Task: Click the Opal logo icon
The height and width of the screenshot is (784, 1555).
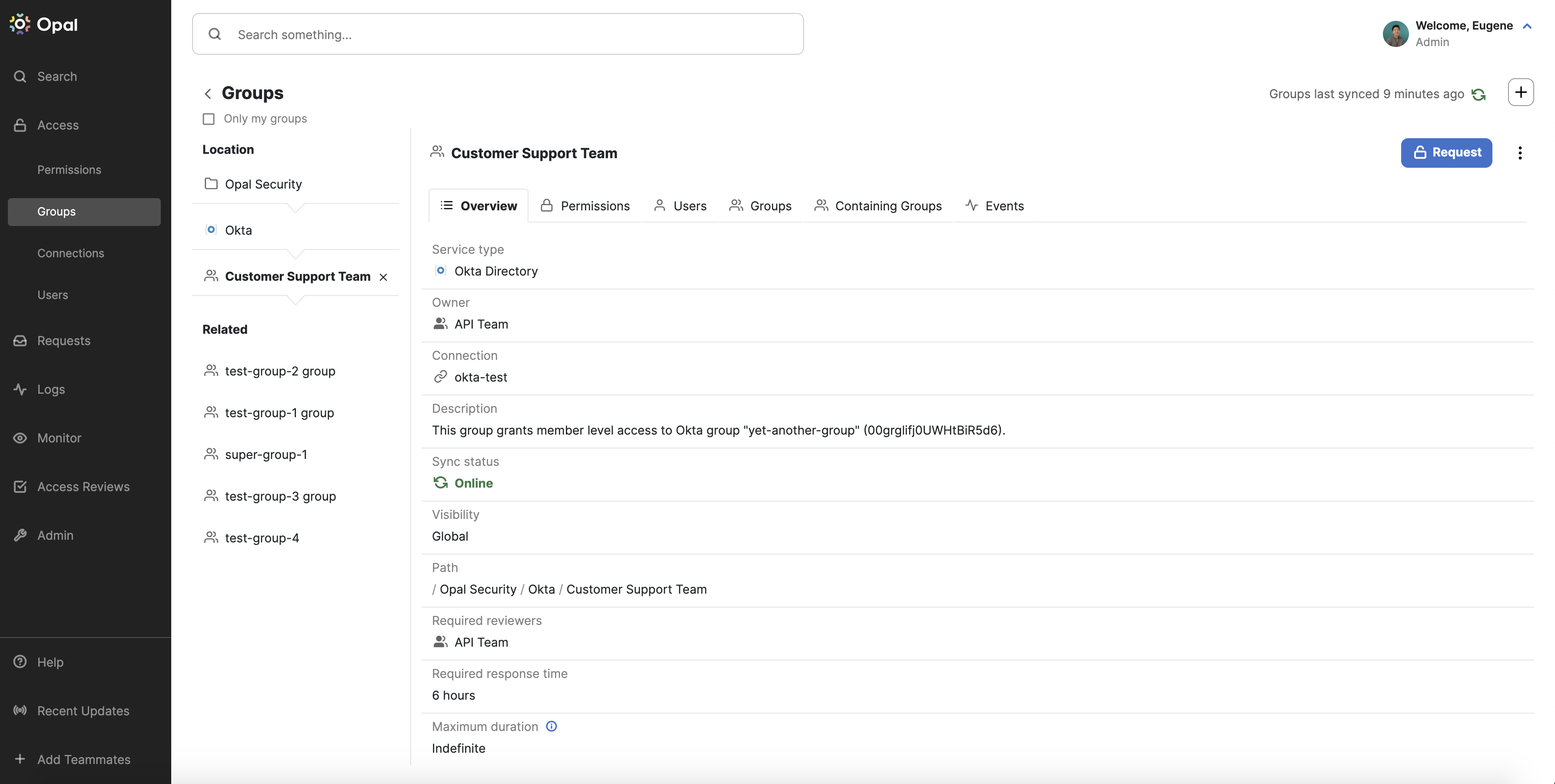Action: pos(20,24)
